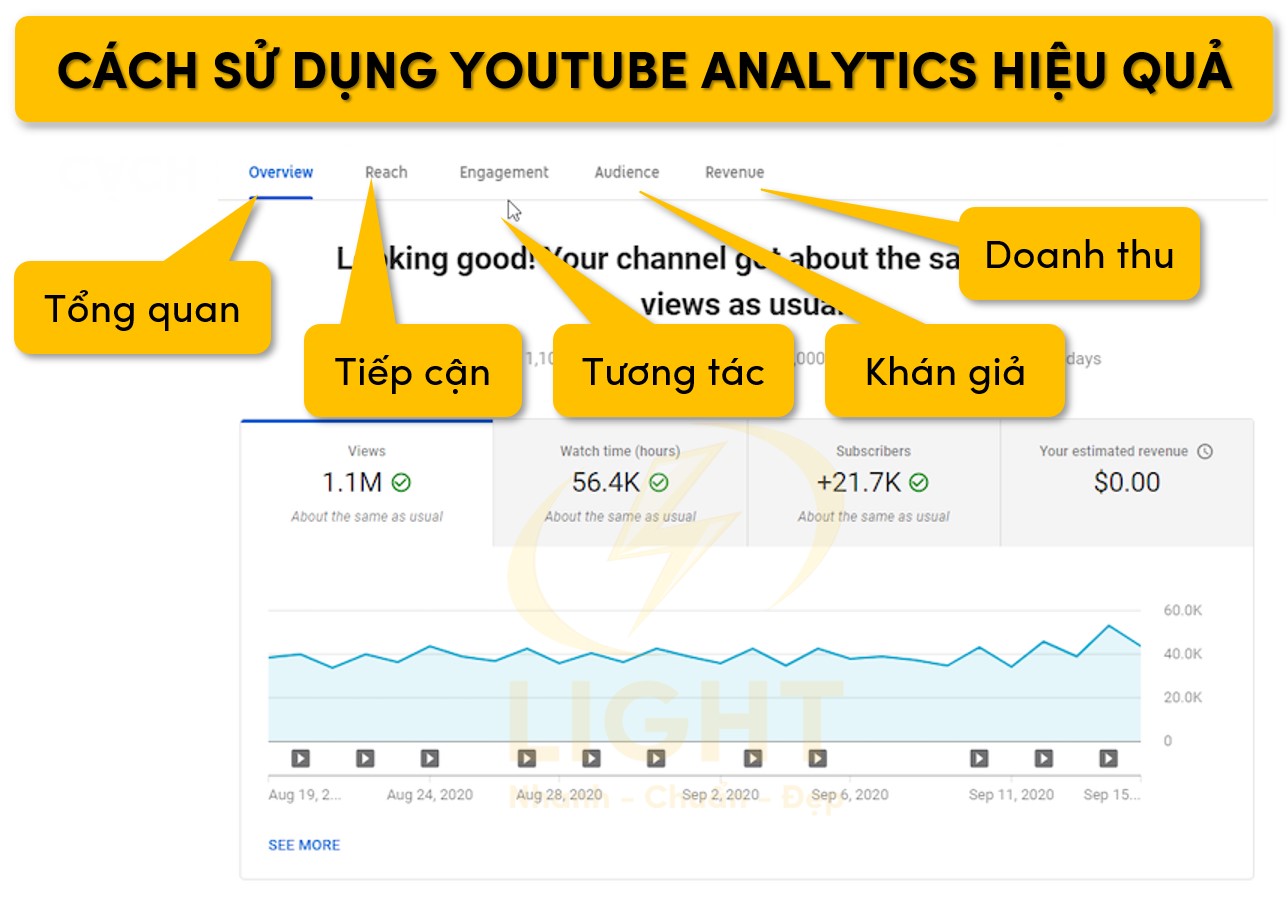Click the +21.7K subscribers value
The width and height of the screenshot is (1288, 897).
pos(859,483)
